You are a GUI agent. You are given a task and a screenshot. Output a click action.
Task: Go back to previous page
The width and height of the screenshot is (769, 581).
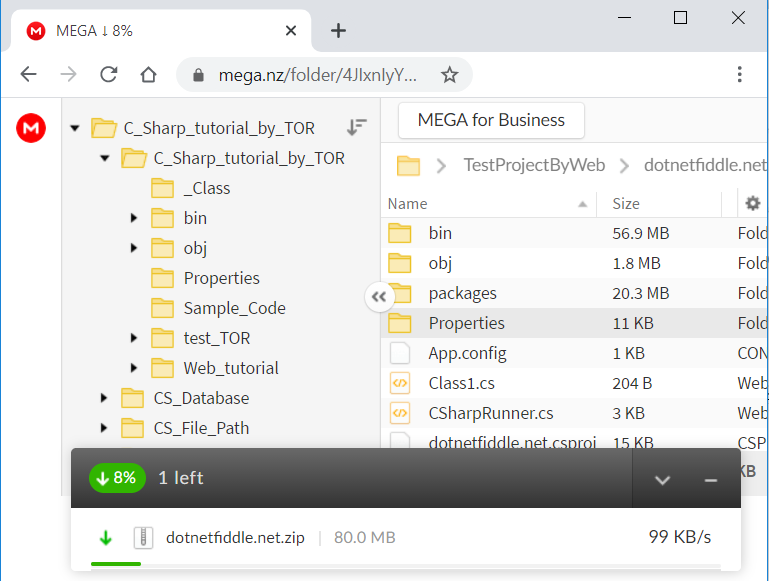tap(28, 75)
